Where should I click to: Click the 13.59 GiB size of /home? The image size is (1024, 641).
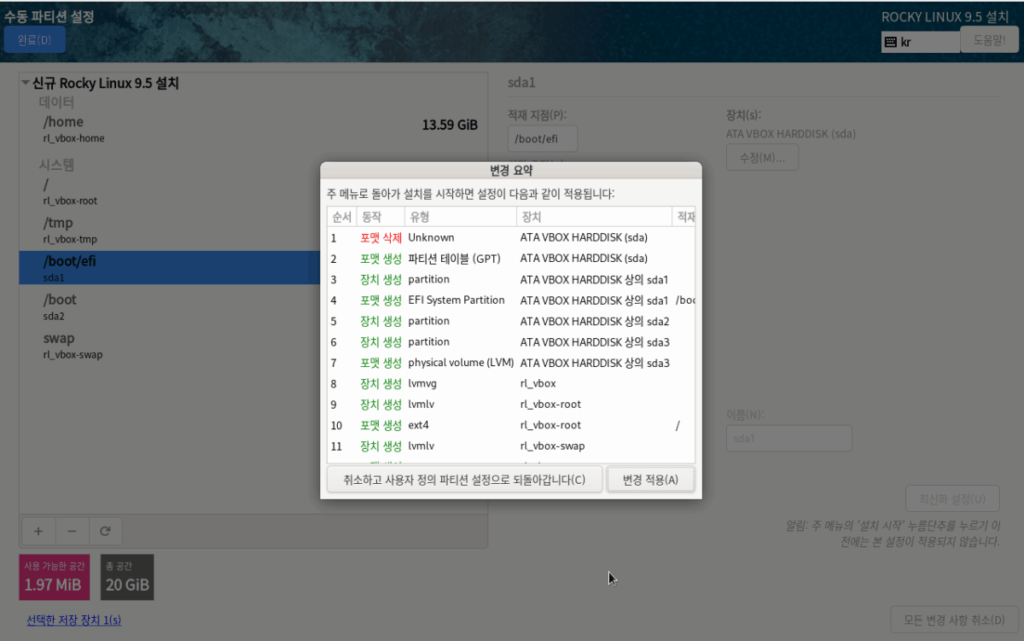tap(449, 125)
